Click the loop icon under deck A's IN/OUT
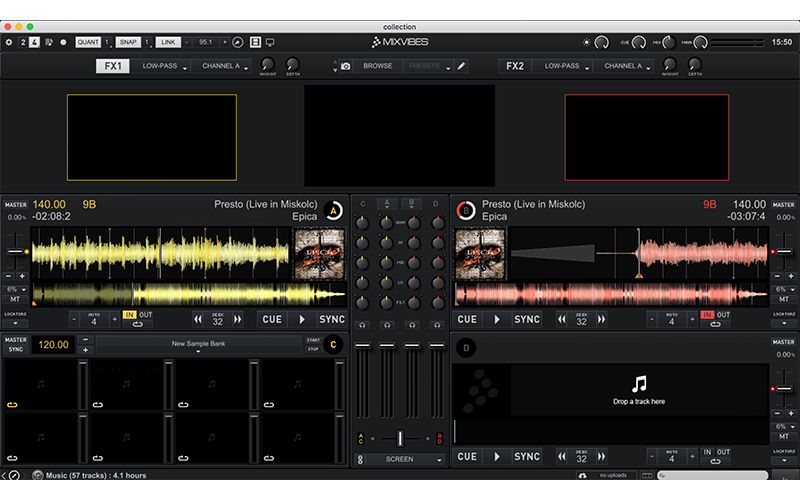 pos(136,325)
